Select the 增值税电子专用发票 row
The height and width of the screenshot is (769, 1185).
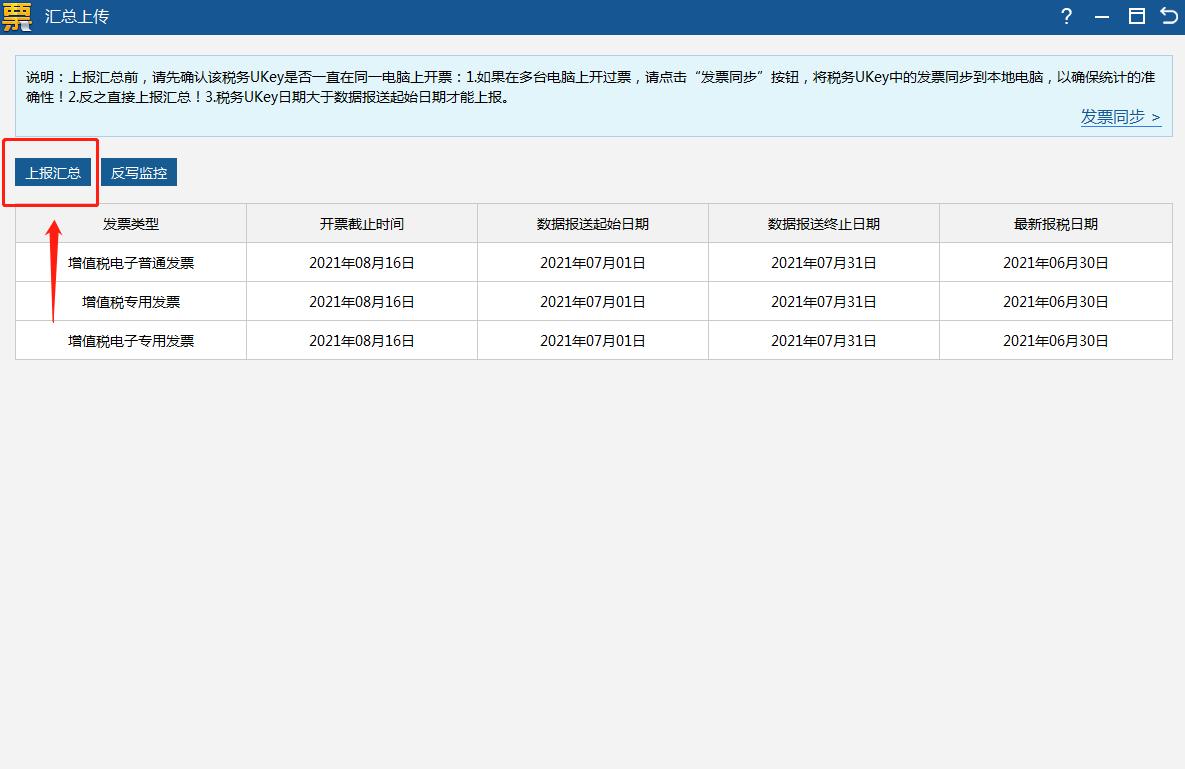pyautogui.click(x=131, y=341)
